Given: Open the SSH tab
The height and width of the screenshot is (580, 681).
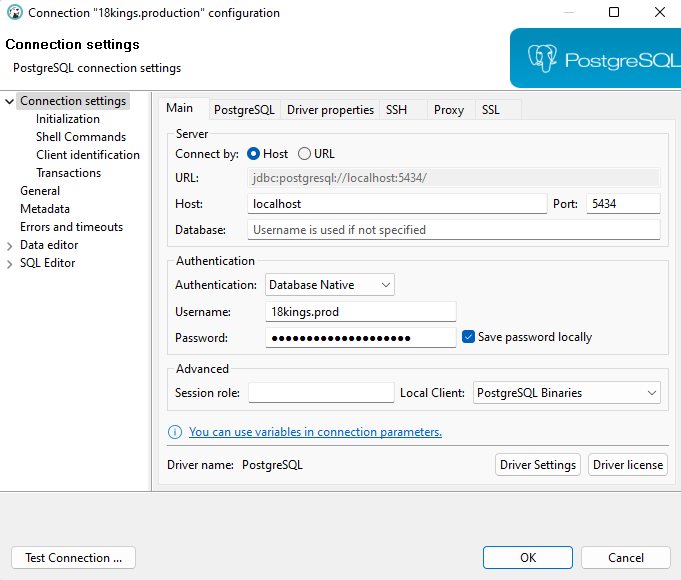Looking at the screenshot, I should pyautogui.click(x=396, y=110).
